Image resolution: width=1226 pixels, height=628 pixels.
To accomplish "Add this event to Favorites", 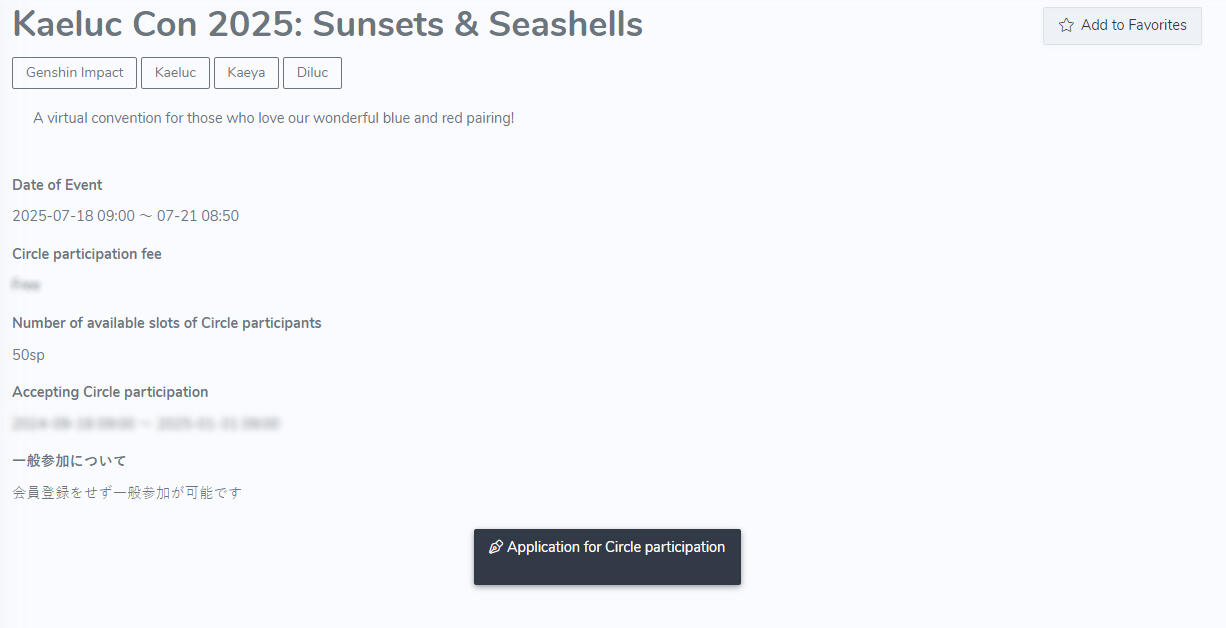I will click(1122, 26).
